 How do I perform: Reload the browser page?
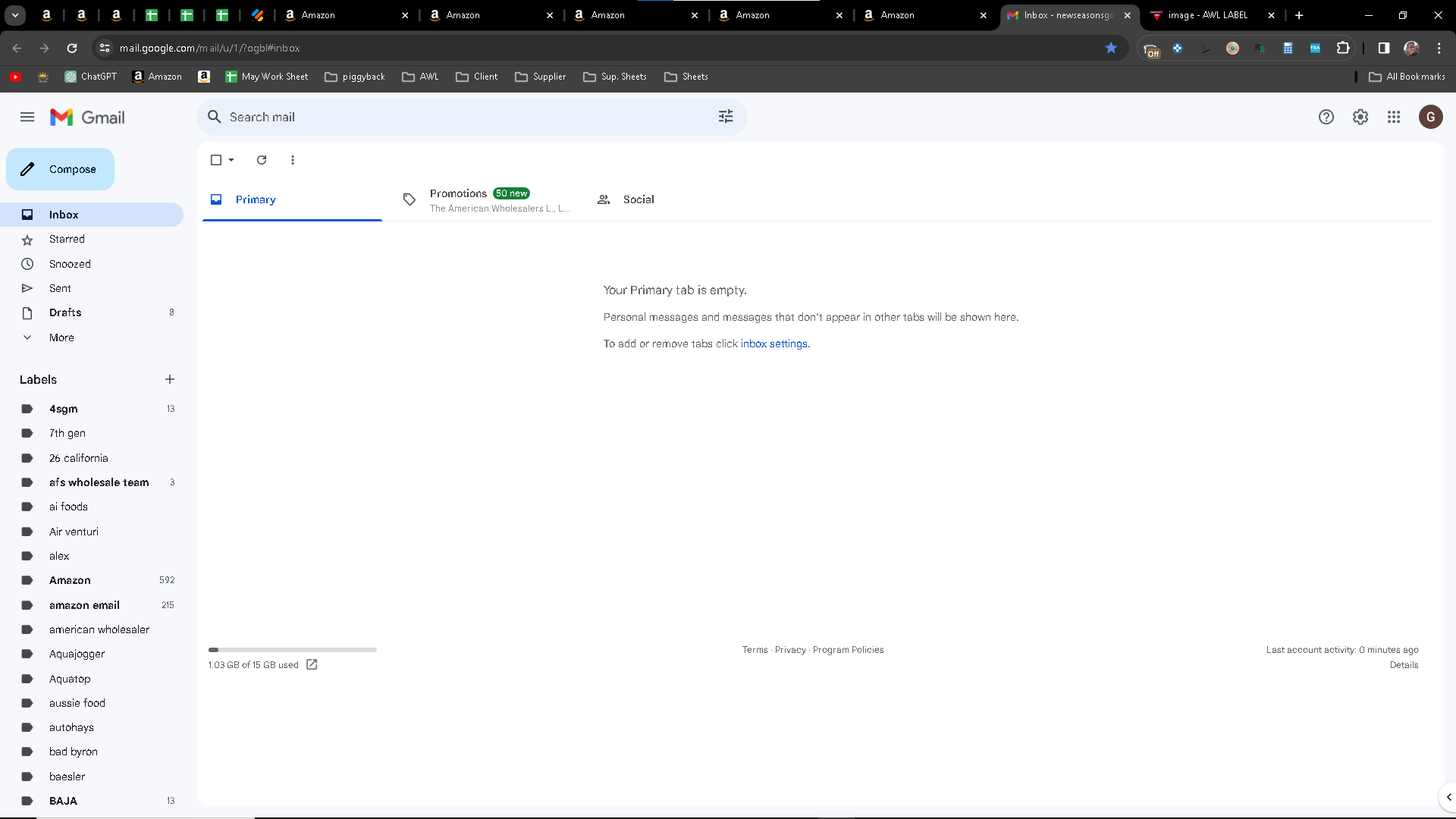pos(72,48)
